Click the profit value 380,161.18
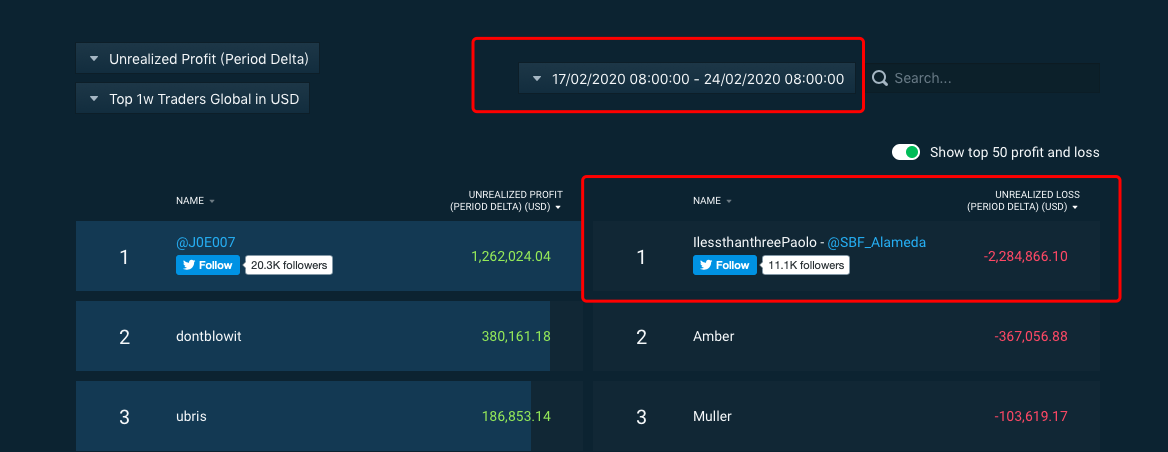 (516, 337)
